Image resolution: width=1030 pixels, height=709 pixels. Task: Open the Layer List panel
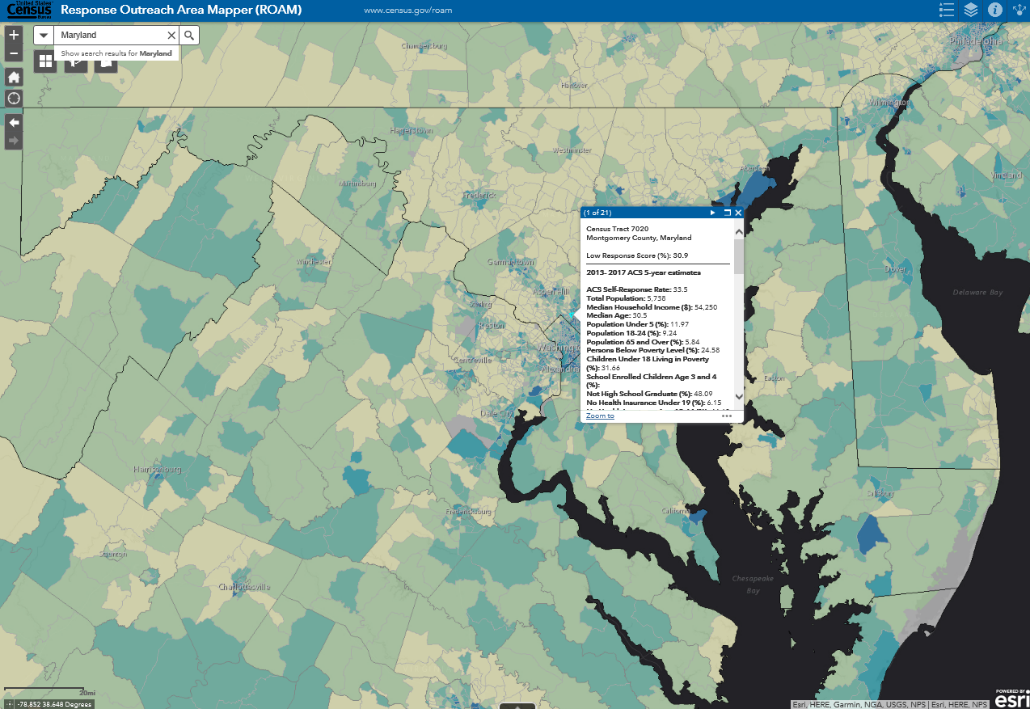[x=971, y=10]
